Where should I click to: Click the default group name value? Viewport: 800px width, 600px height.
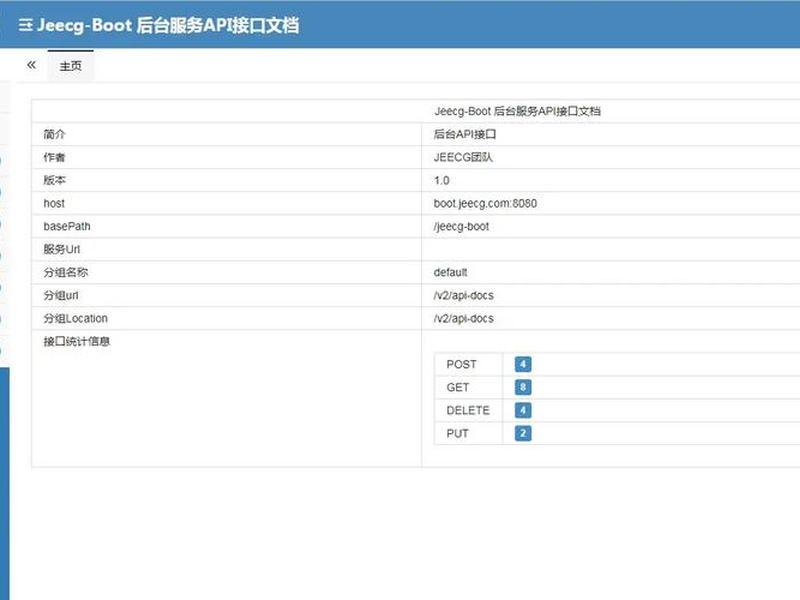[x=451, y=272]
